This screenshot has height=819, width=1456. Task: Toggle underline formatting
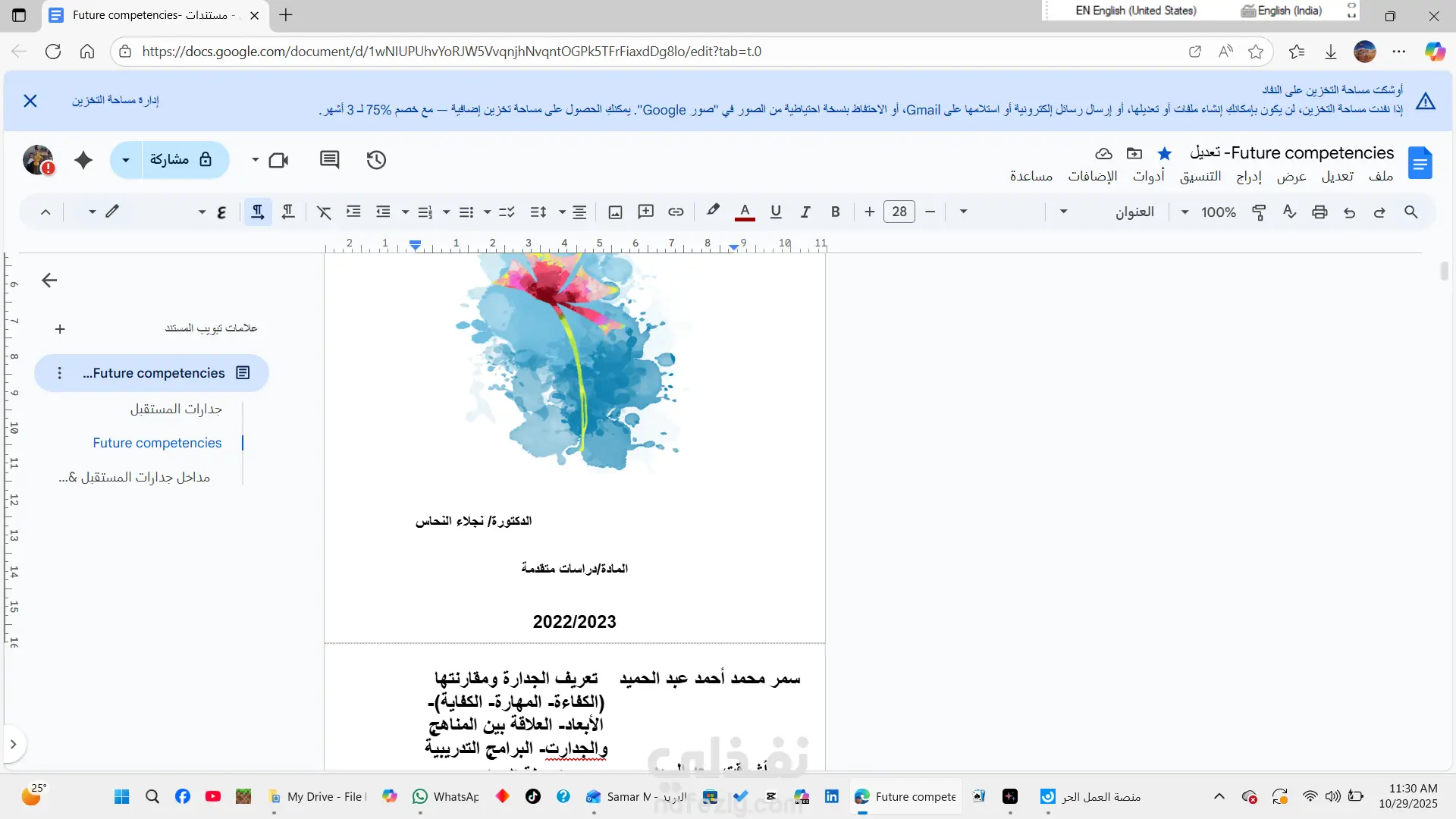(775, 212)
